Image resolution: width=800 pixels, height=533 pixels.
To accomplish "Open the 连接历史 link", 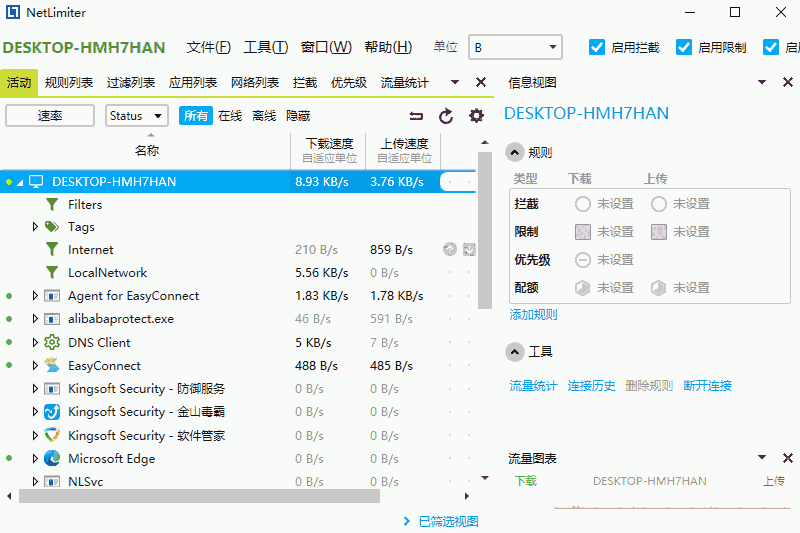I will click(591, 386).
